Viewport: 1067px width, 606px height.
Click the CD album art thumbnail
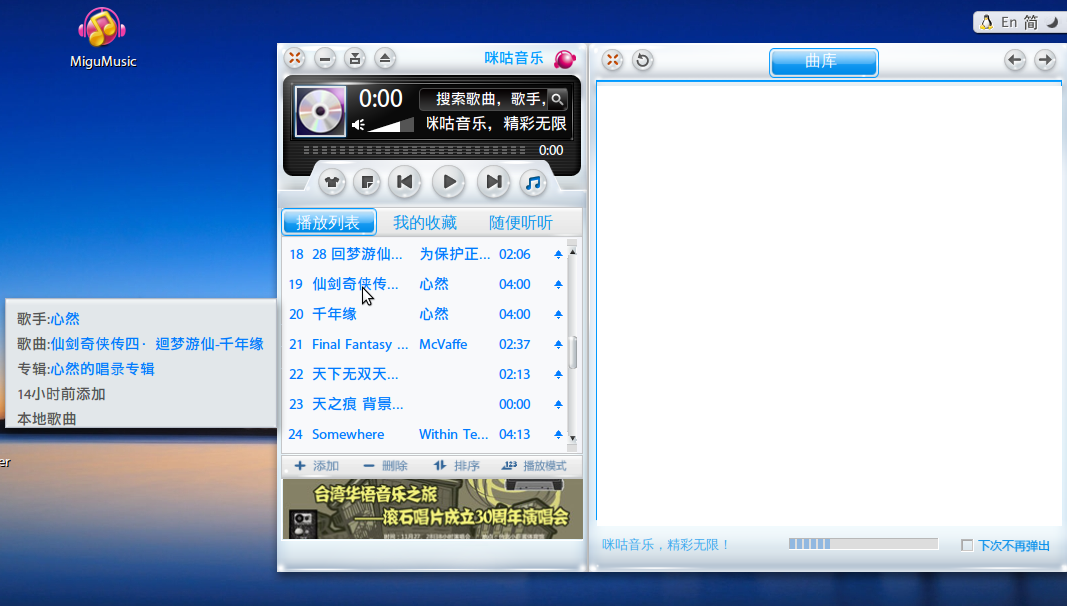(x=321, y=111)
